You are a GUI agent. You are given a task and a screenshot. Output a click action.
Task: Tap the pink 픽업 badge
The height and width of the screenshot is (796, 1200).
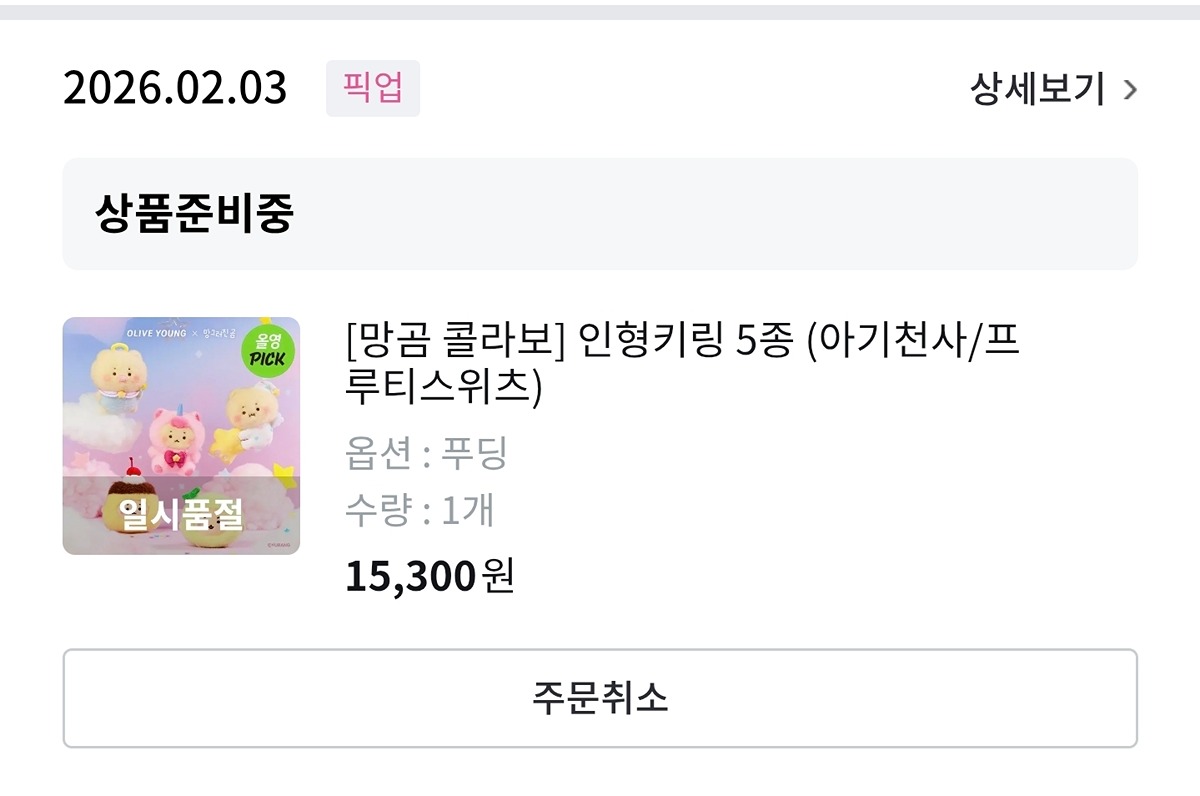tap(372, 88)
